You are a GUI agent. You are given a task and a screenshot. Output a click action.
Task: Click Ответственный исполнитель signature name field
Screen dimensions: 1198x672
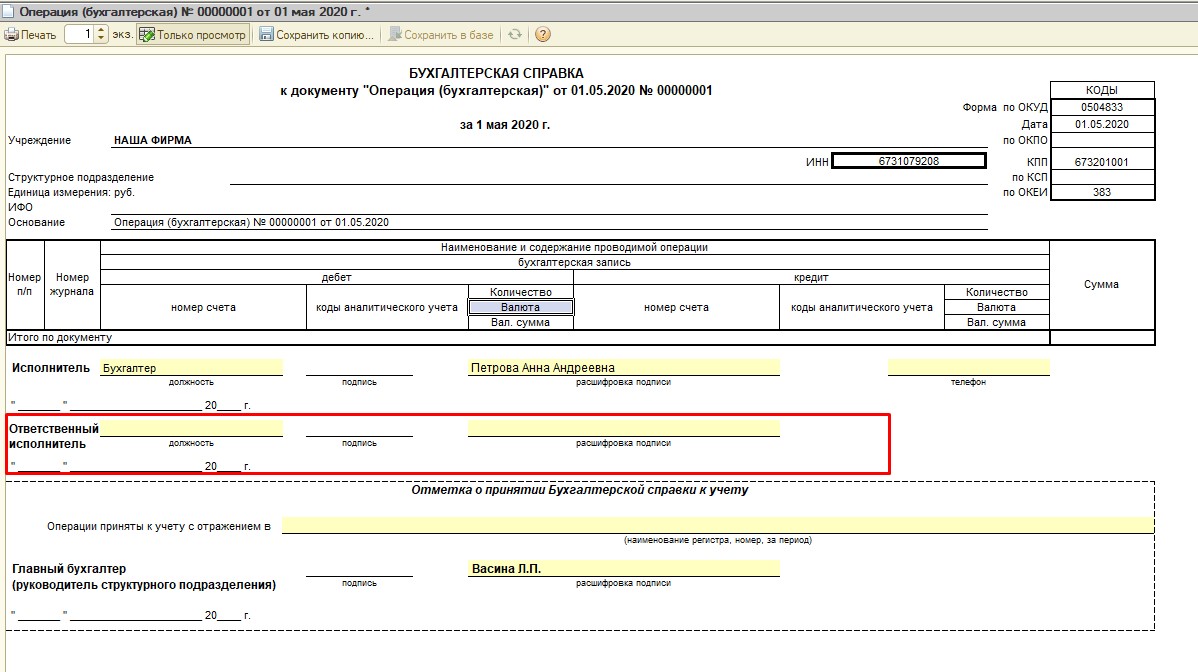pyautogui.click(x=623, y=429)
